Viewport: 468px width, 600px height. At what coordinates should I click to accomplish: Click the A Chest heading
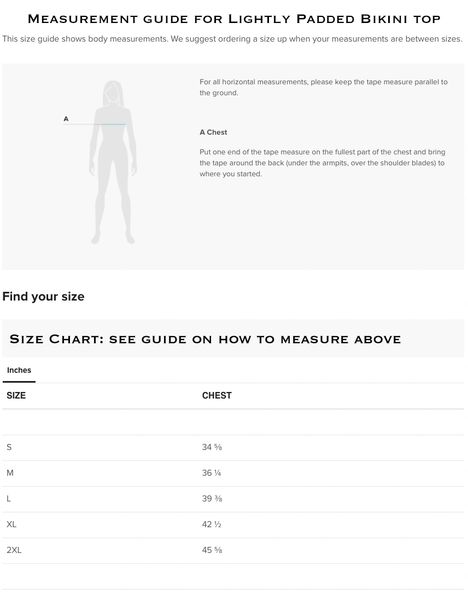coord(213,132)
